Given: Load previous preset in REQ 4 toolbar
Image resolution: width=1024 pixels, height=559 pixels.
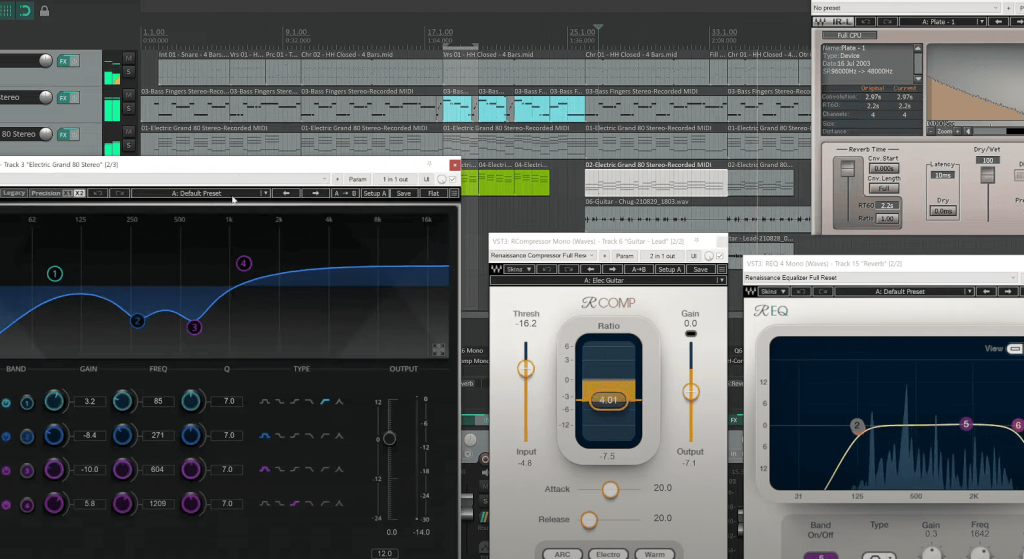Looking at the screenshot, I should (986, 291).
